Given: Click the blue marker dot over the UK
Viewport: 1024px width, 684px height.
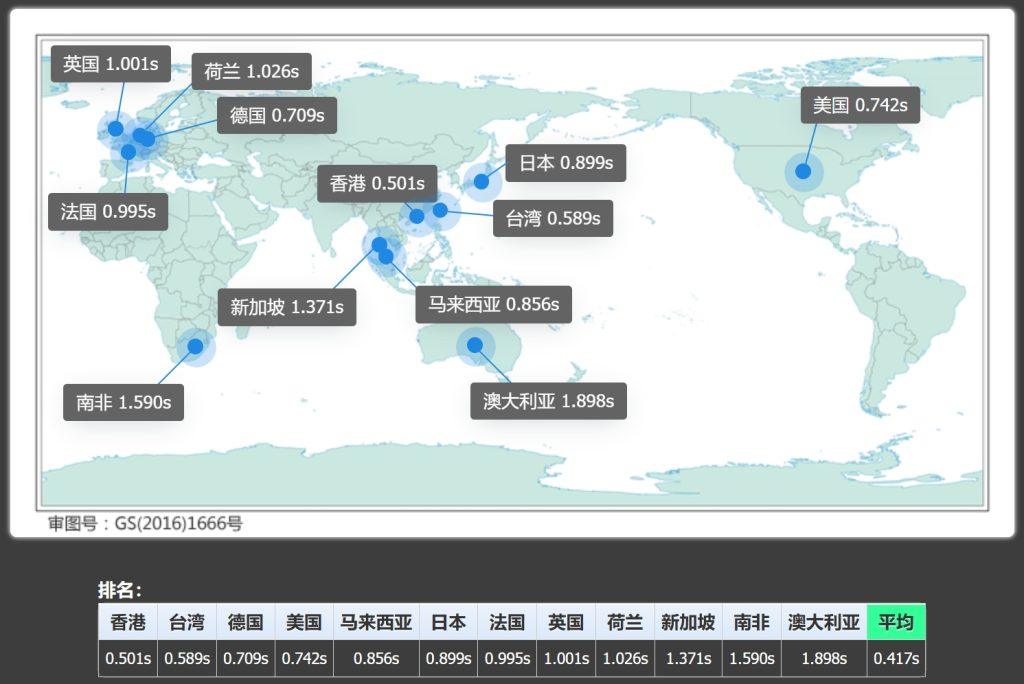Looking at the screenshot, I should pyautogui.click(x=116, y=129).
